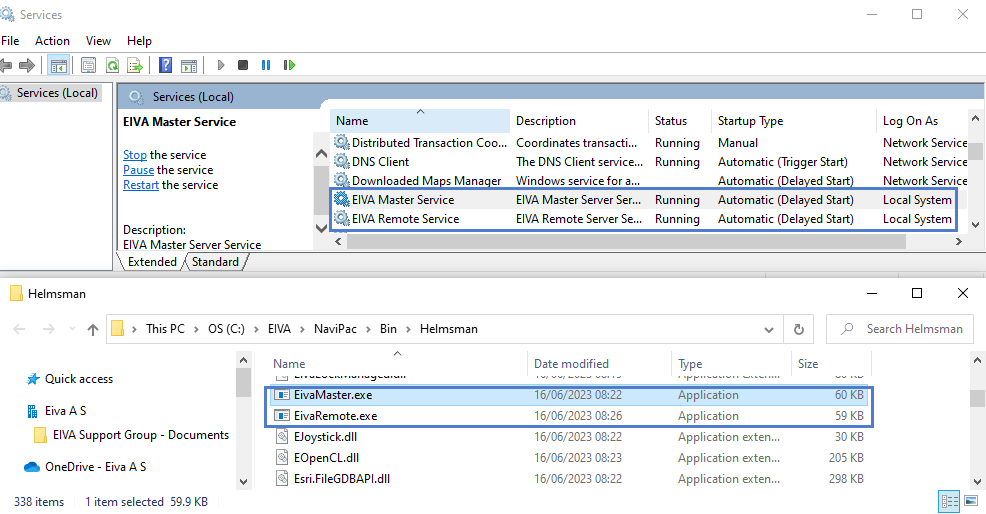Open recent locations dropdown in Explorer
Image resolution: width=986 pixels, height=514 pixels.
[72, 329]
